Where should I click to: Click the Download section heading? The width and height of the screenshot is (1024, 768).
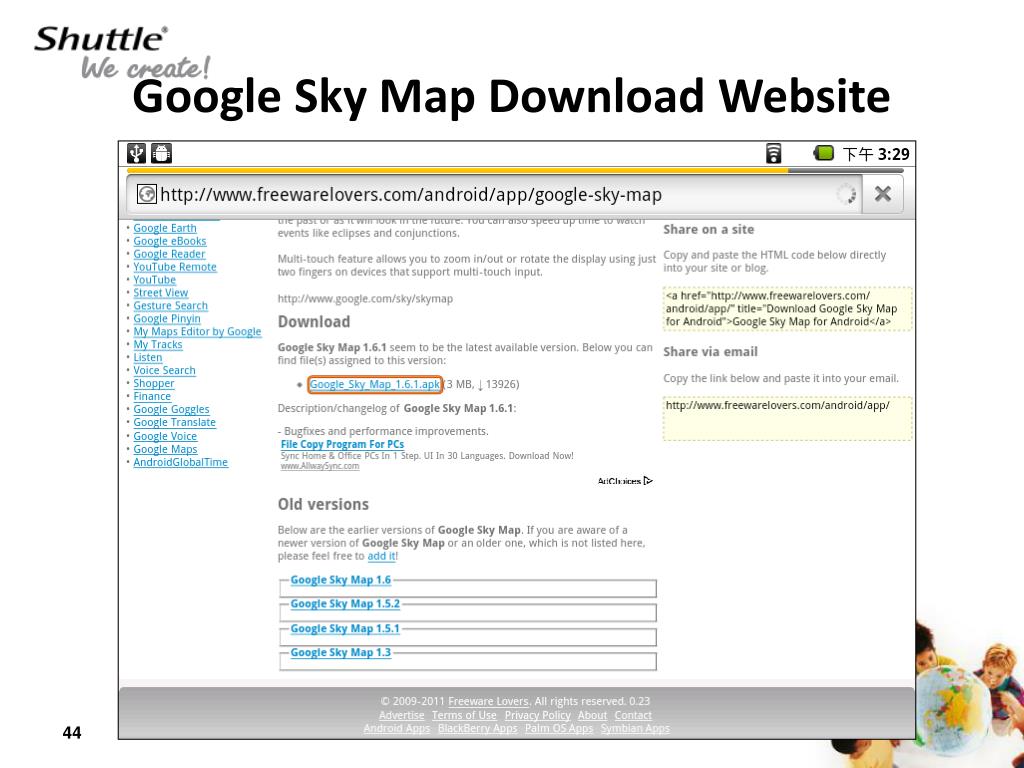[x=314, y=322]
